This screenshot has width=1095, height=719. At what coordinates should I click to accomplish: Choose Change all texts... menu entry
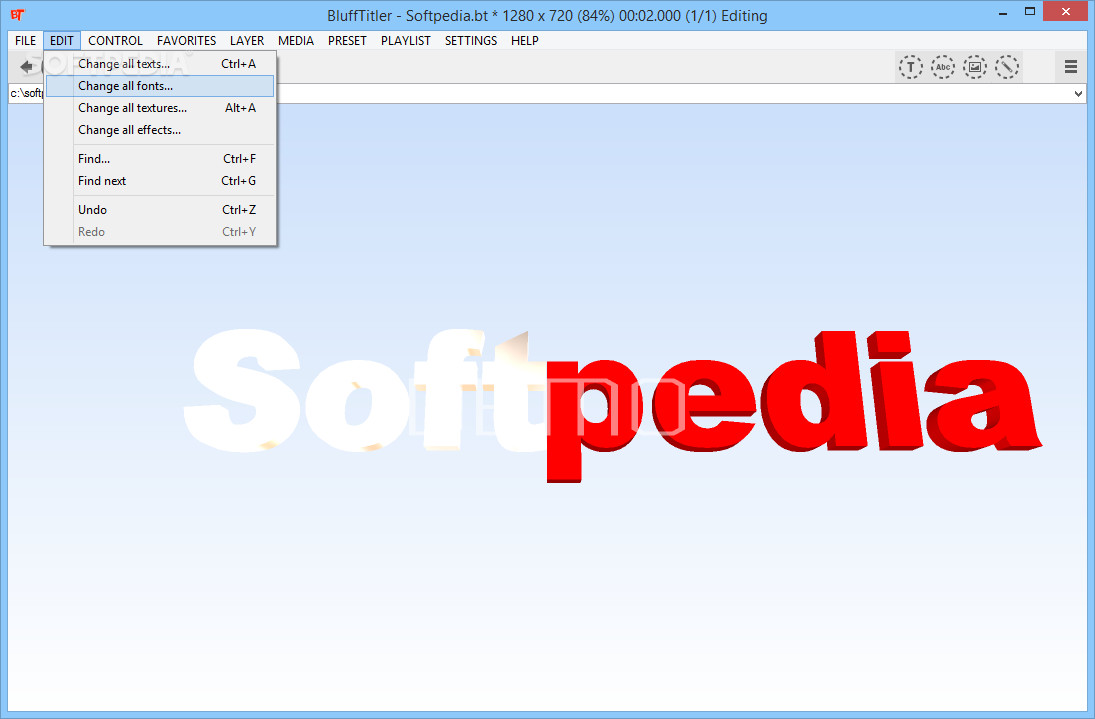tap(160, 64)
